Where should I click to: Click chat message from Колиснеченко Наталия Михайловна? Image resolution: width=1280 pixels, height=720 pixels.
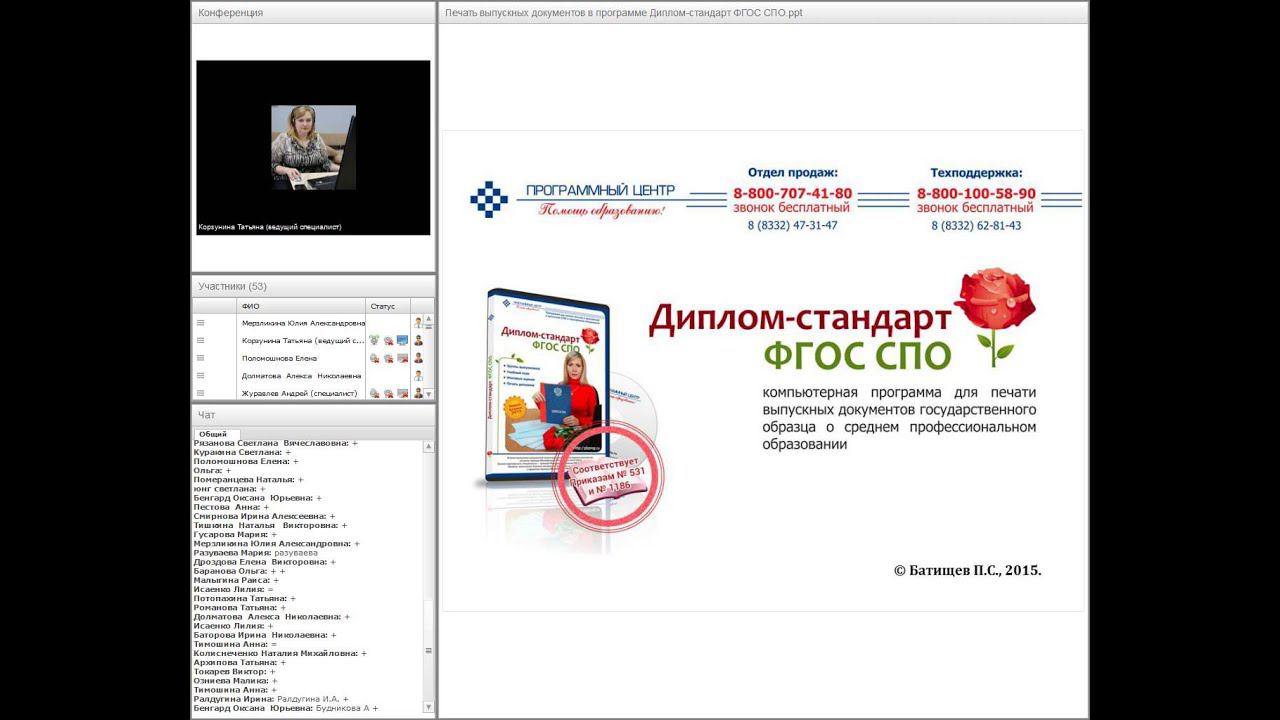point(280,653)
